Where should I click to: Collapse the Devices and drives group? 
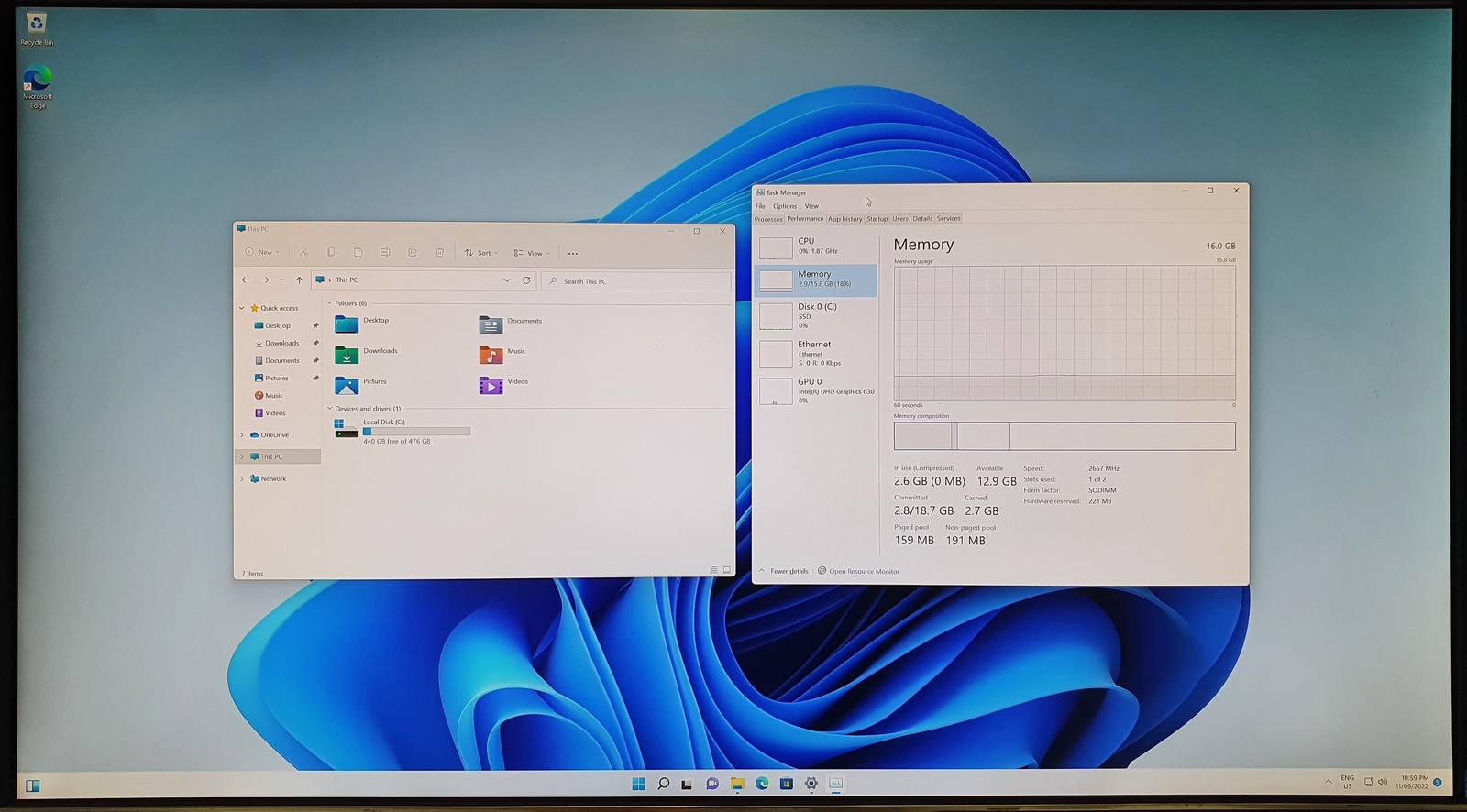[x=330, y=409]
